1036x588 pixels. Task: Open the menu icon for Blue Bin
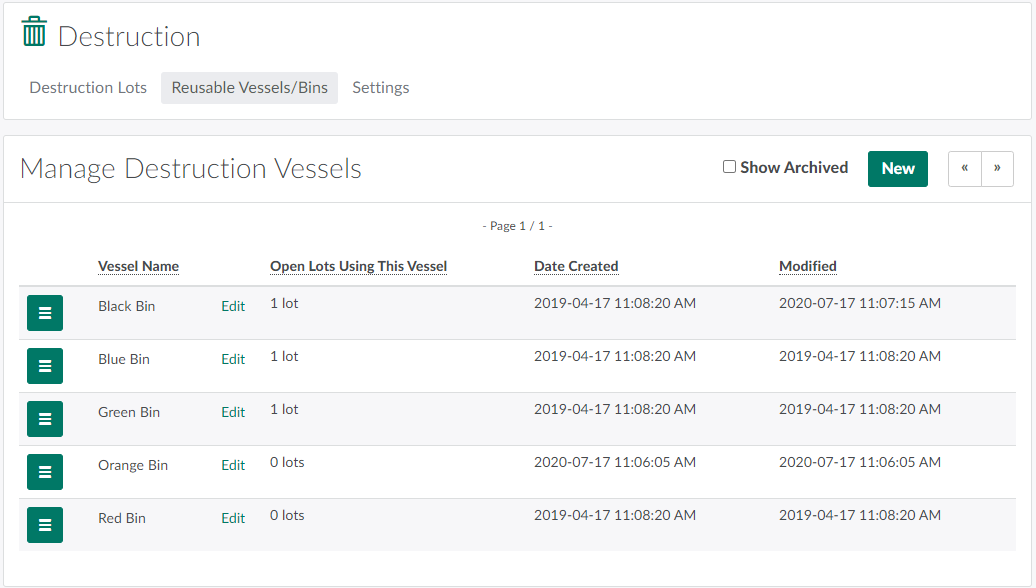click(x=45, y=366)
